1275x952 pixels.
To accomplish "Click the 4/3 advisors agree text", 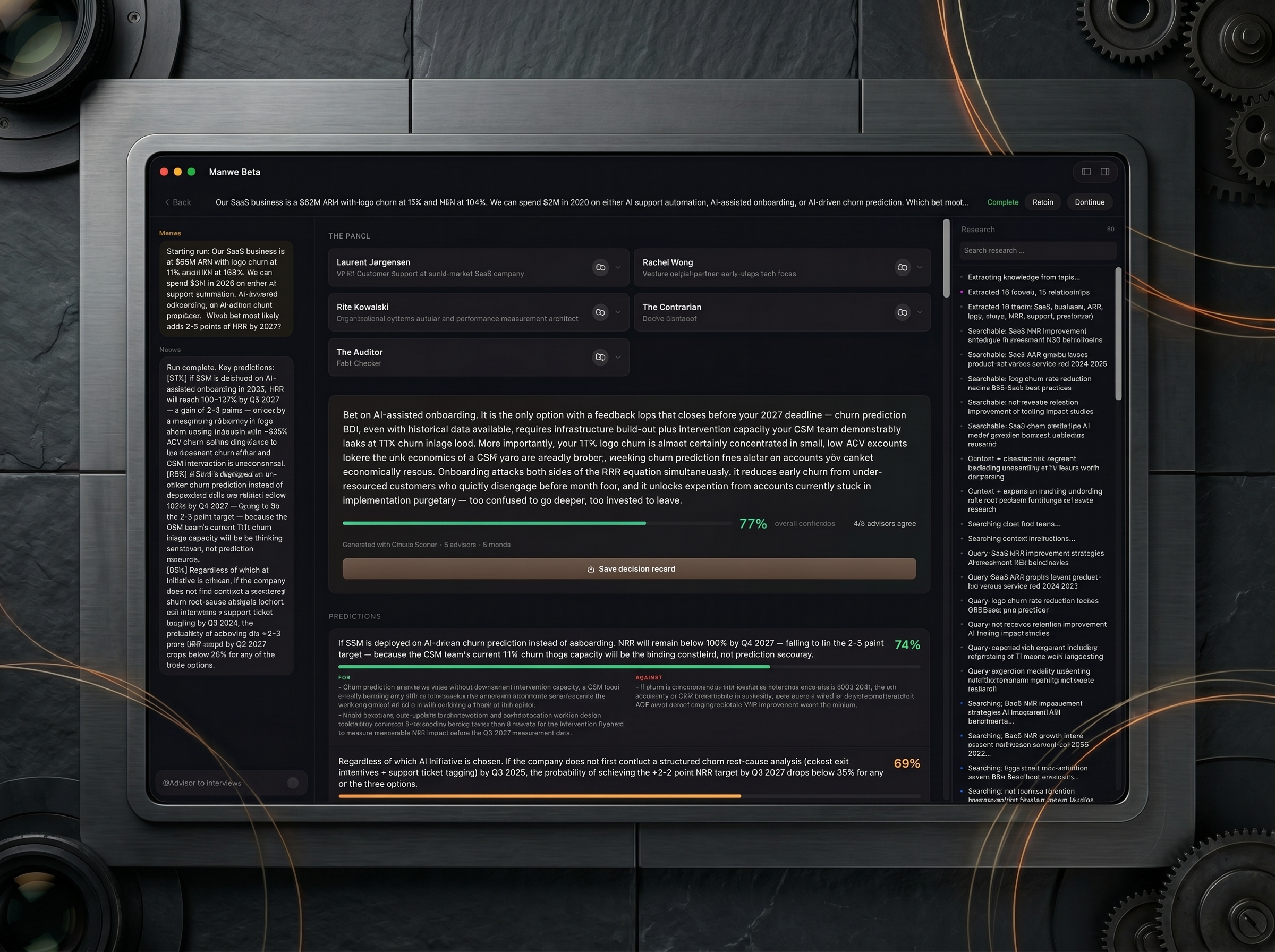I will 885,524.
